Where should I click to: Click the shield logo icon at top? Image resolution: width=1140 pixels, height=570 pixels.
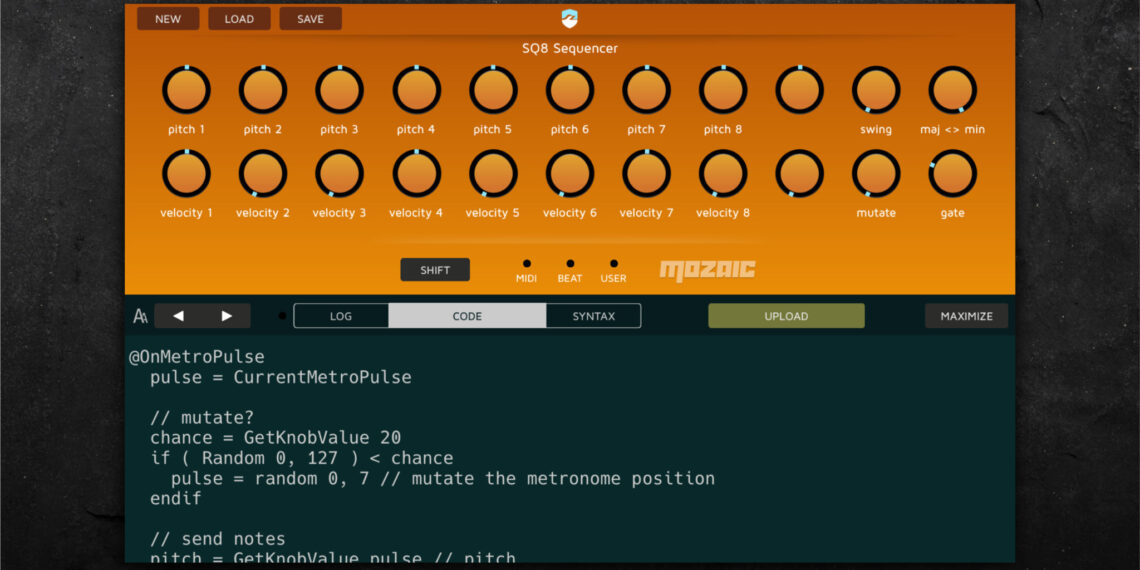pyautogui.click(x=569, y=19)
